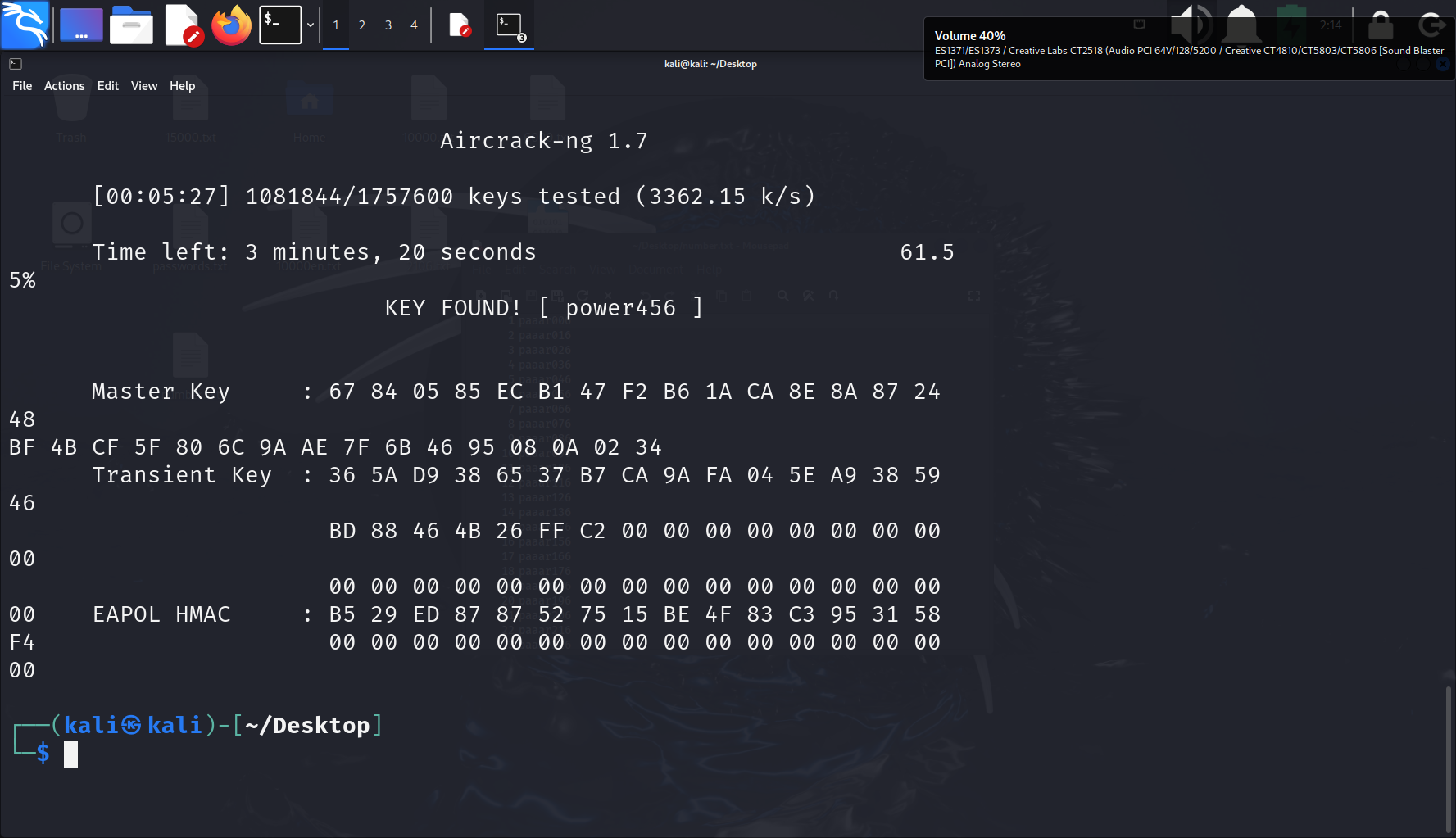Screen dimensions: 1456x838
Task: Click the 'Aircrack-ng 1.7' header text
Action: point(544,141)
